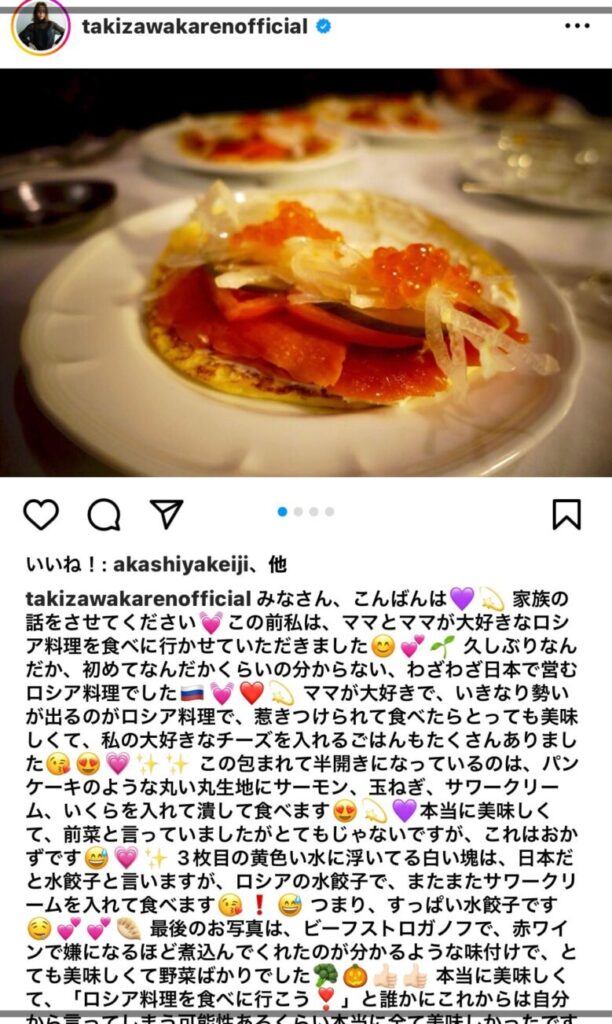Tap the heart like icon
Image resolution: width=612 pixels, height=1024 pixels.
click(x=41, y=514)
